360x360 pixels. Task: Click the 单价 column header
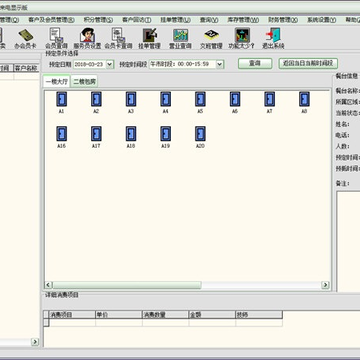[x=119, y=315]
